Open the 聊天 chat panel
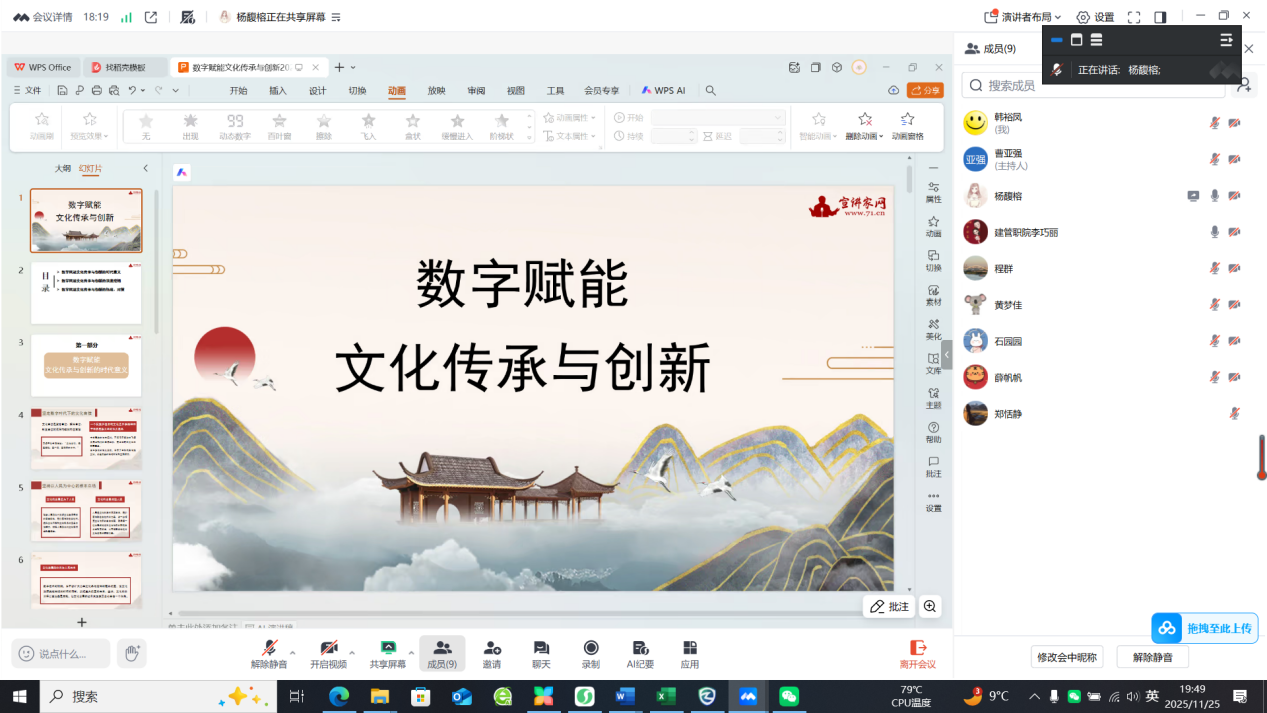The image size is (1267, 713). (541, 653)
